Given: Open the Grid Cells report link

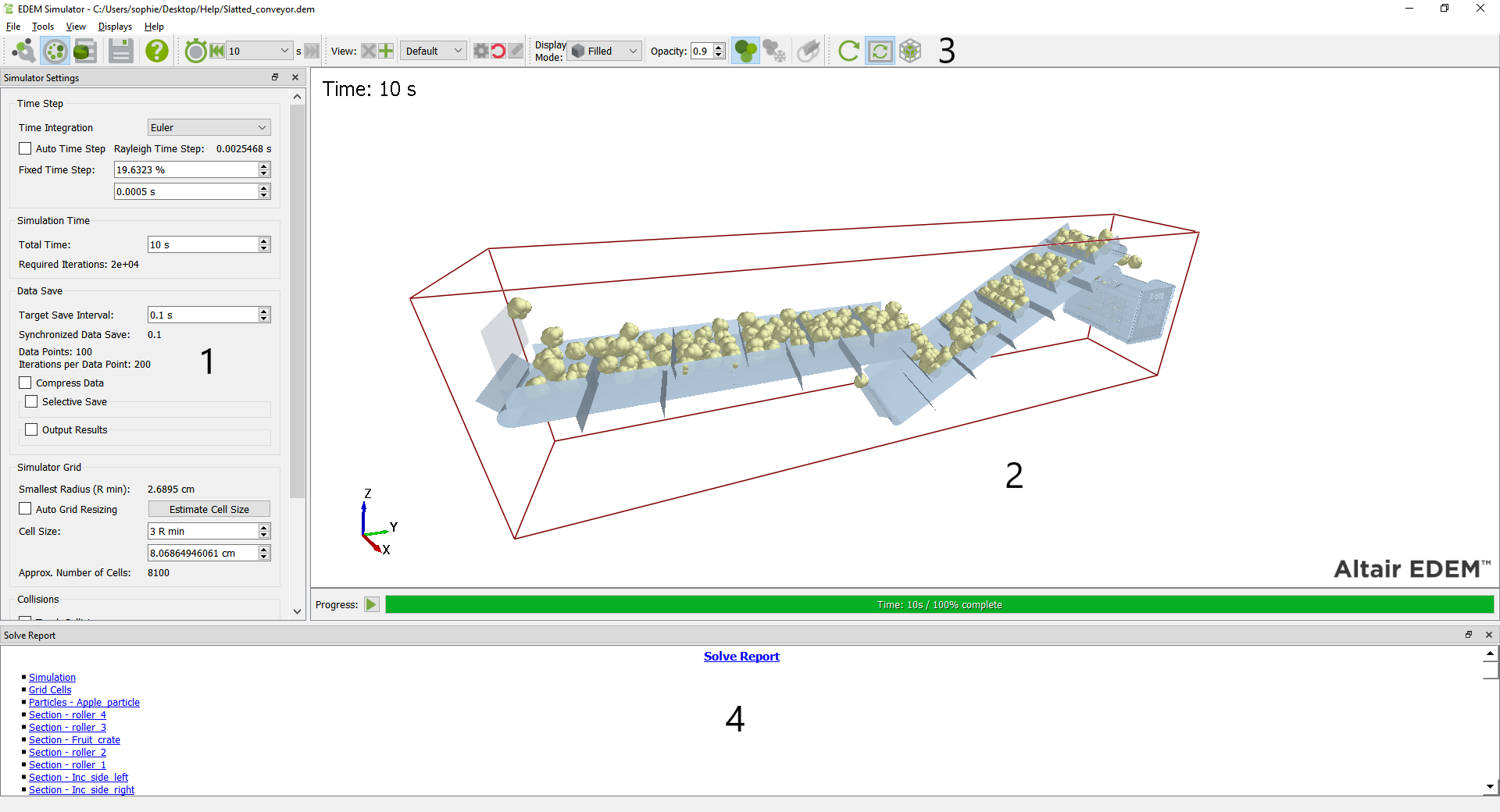Looking at the screenshot, I should (50, 690).
